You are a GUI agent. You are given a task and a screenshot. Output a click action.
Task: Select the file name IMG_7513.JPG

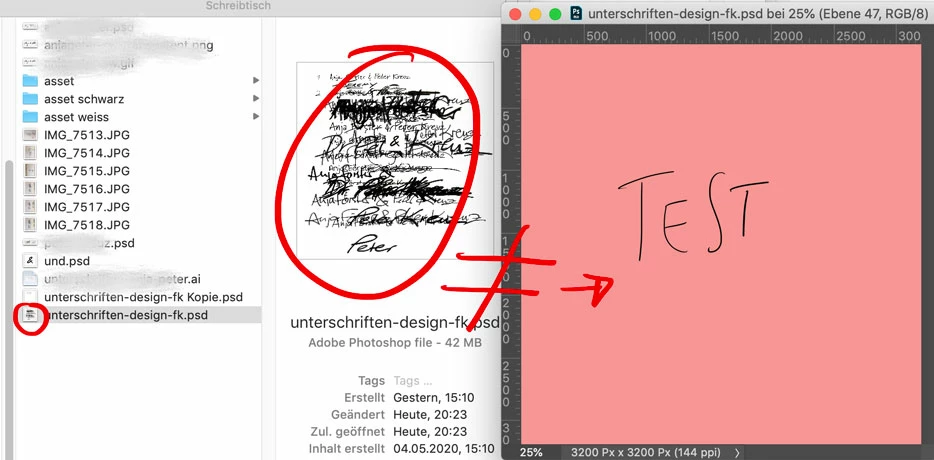(87, 135)
